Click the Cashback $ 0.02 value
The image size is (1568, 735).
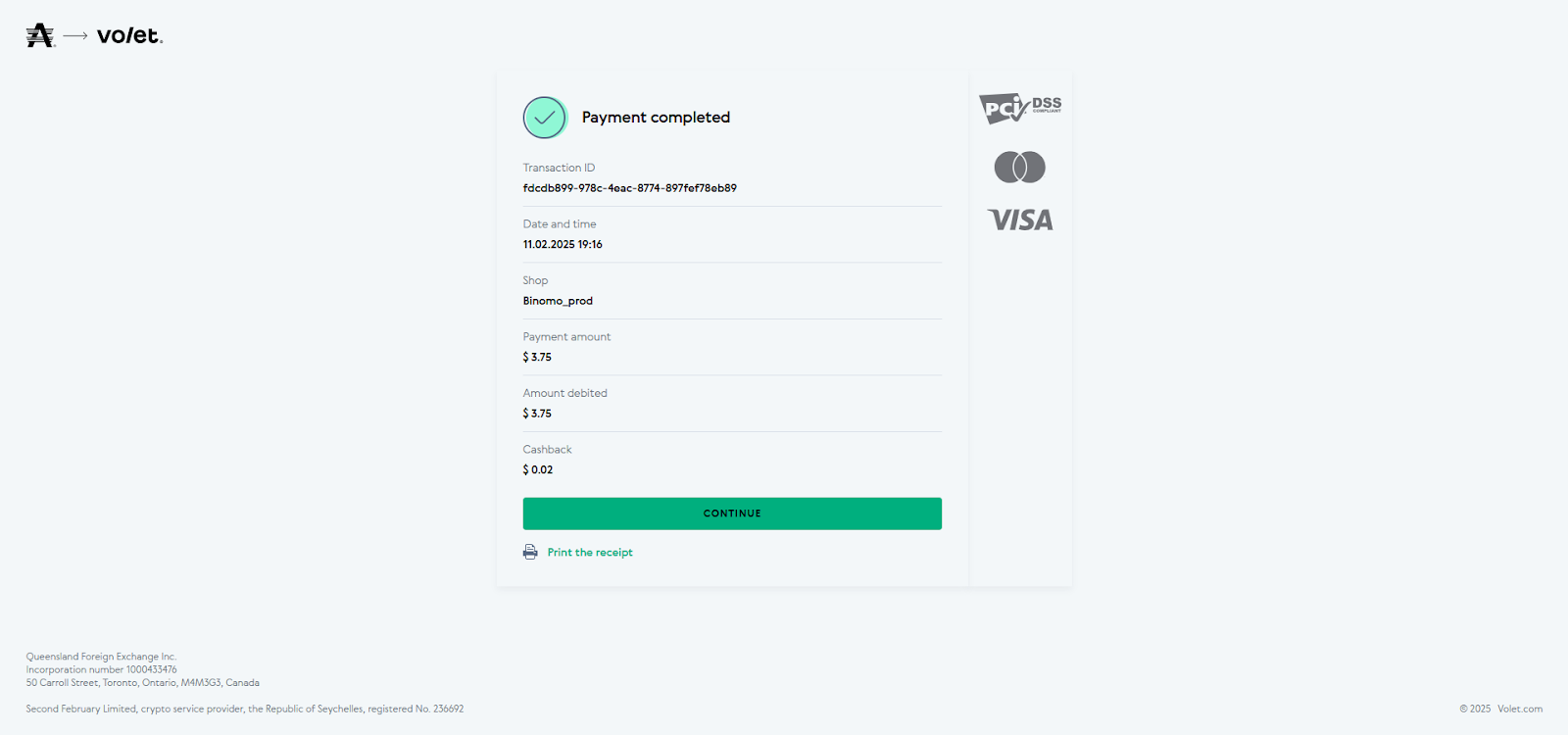tap(538, 470)
